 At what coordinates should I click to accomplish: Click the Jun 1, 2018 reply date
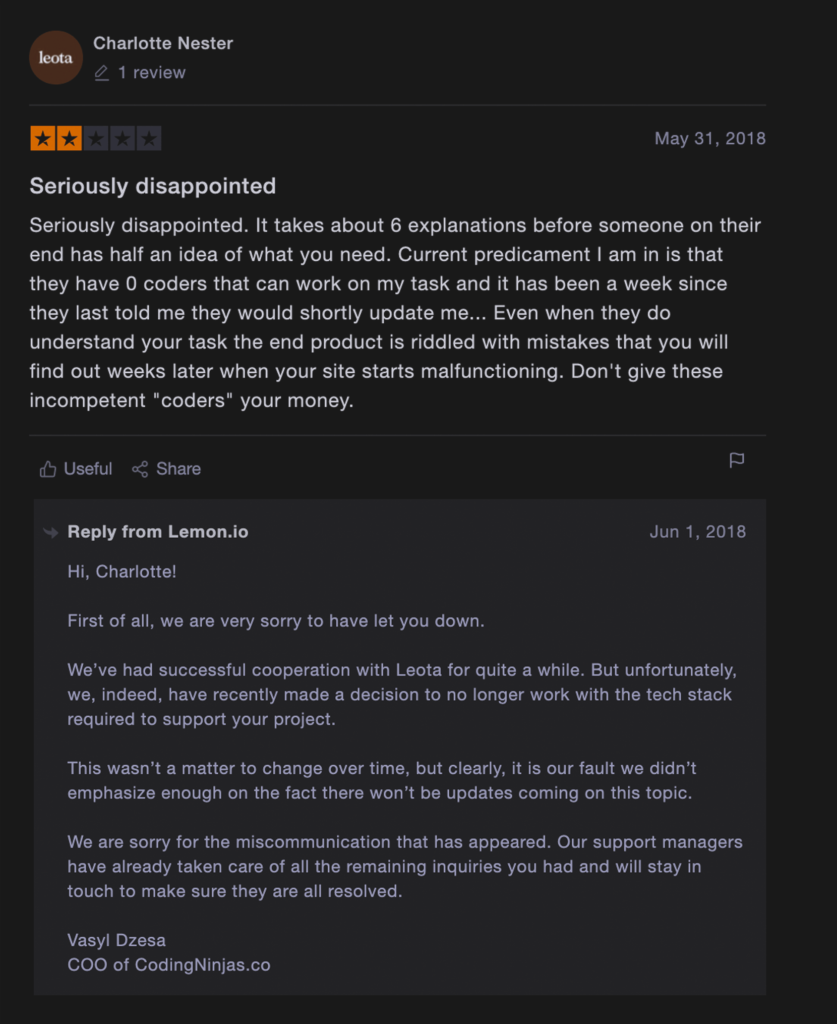698,532
